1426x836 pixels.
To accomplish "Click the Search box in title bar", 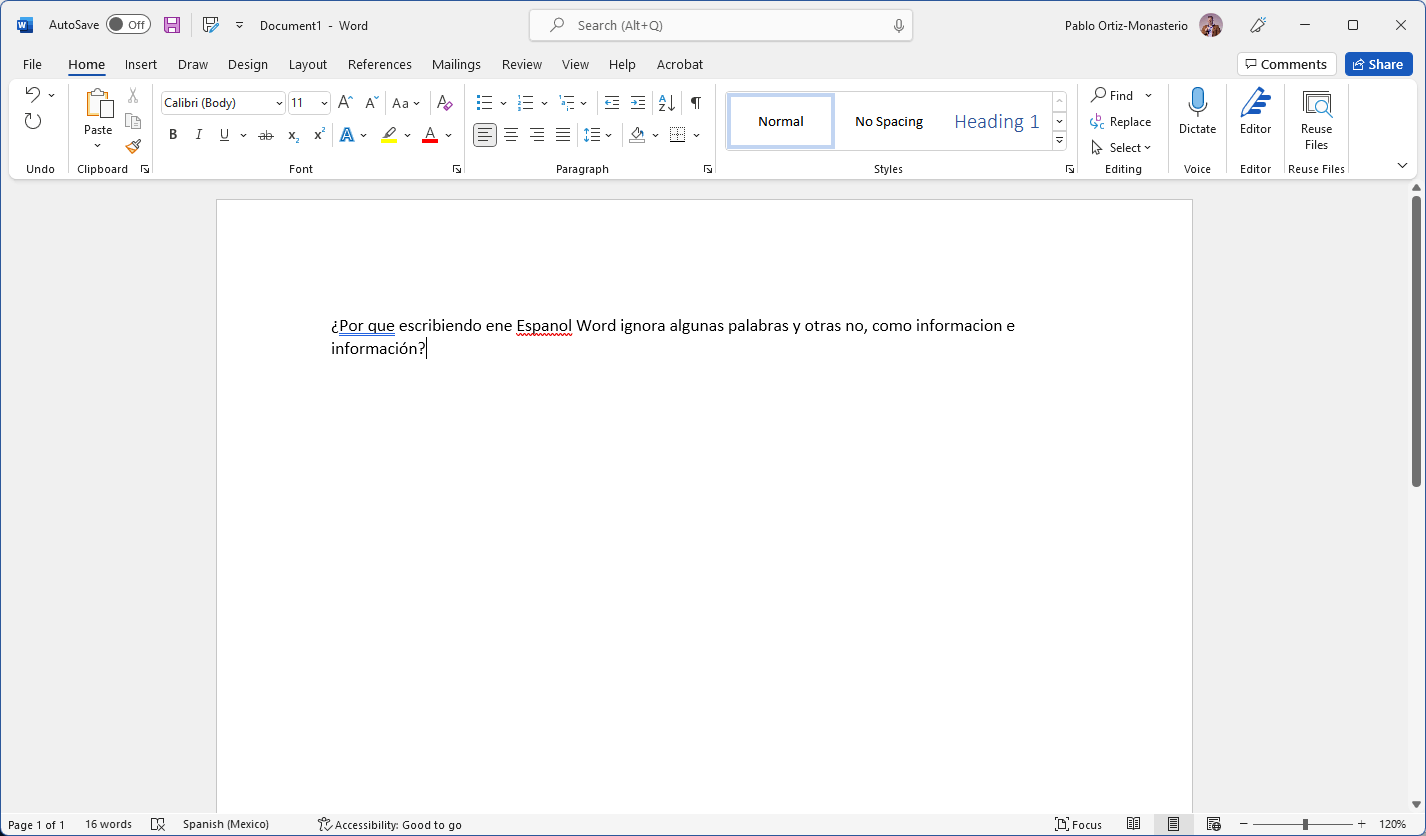I will (x=720, y=25).
